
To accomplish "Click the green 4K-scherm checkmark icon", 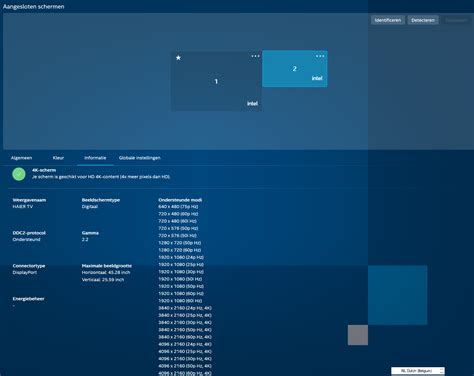I will (19, 174).
